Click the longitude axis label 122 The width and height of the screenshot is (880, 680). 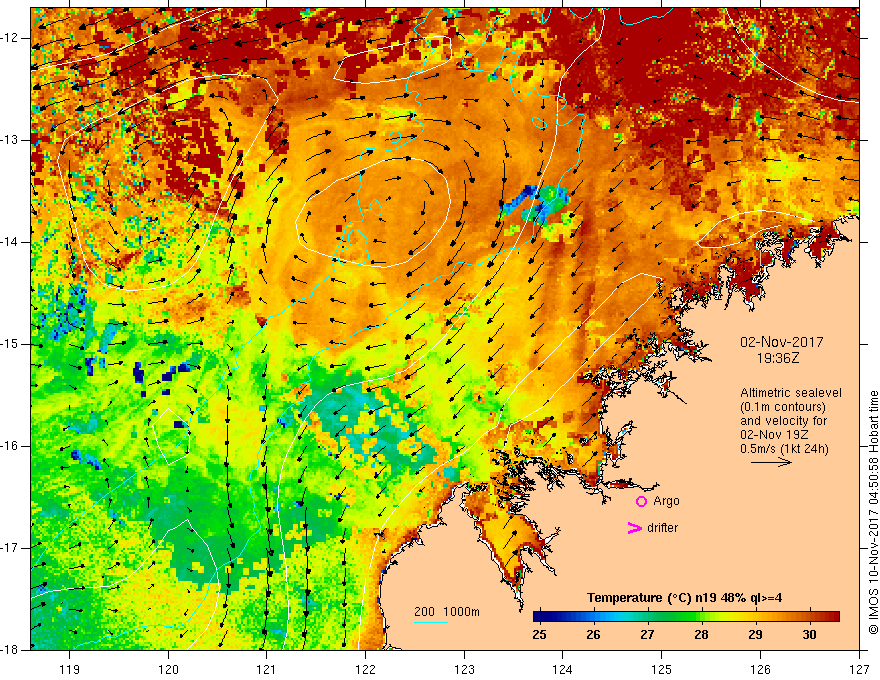tap(365, 669)
